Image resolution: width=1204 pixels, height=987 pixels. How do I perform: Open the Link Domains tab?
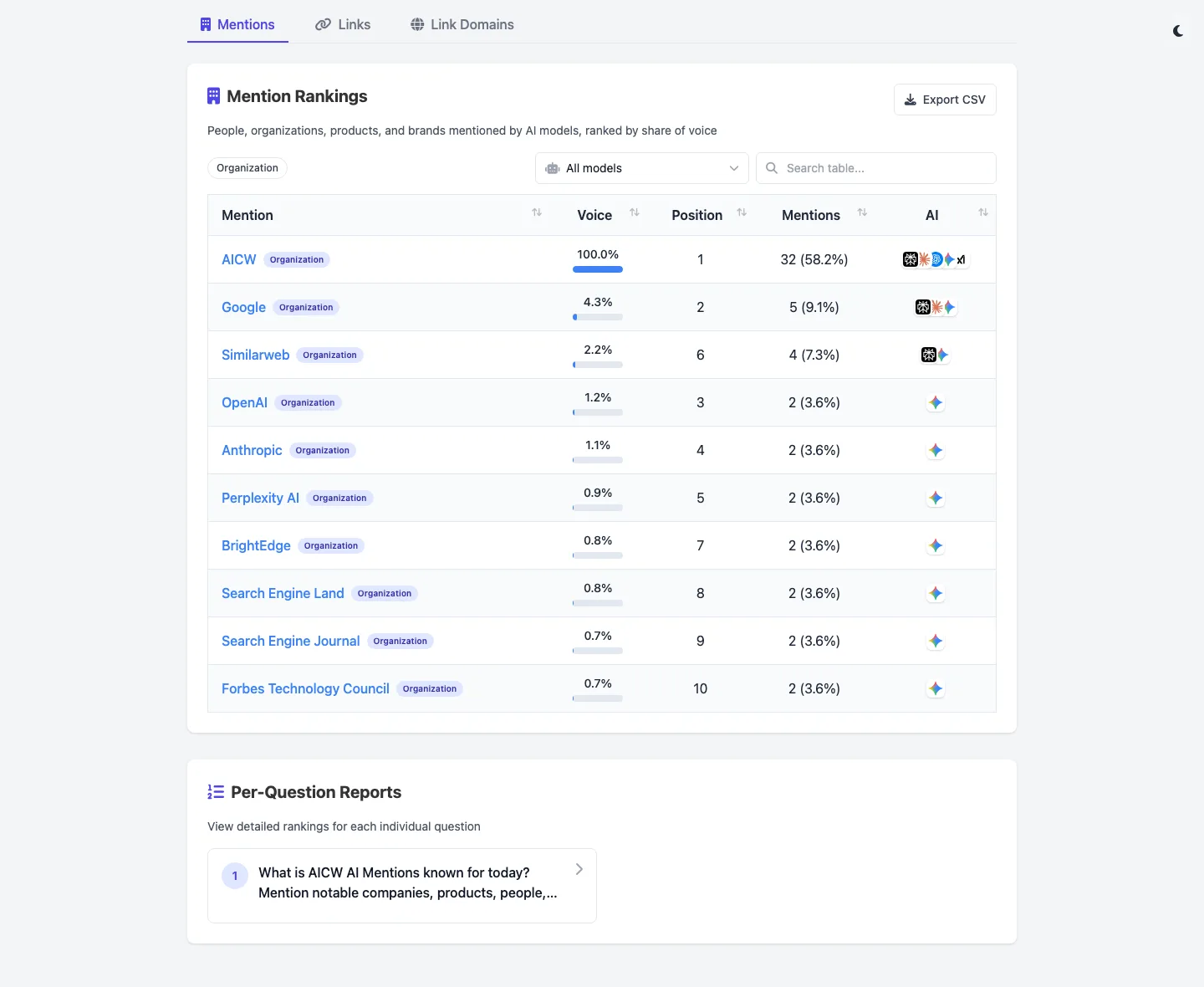click(x=462, y=24)
